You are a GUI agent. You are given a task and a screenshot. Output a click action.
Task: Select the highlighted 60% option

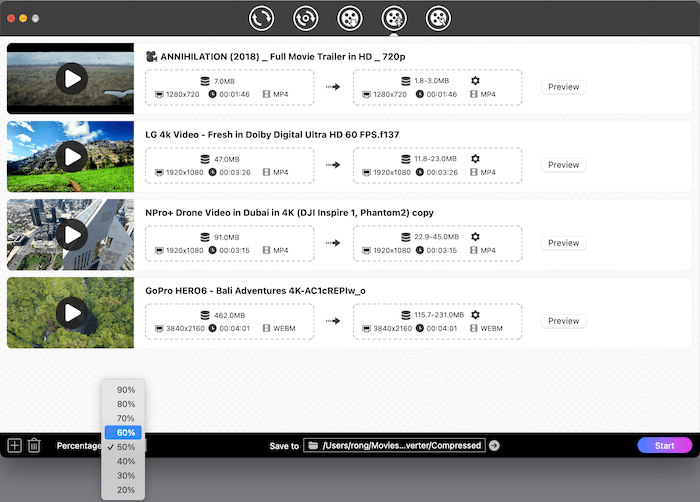tap(126, 433)
